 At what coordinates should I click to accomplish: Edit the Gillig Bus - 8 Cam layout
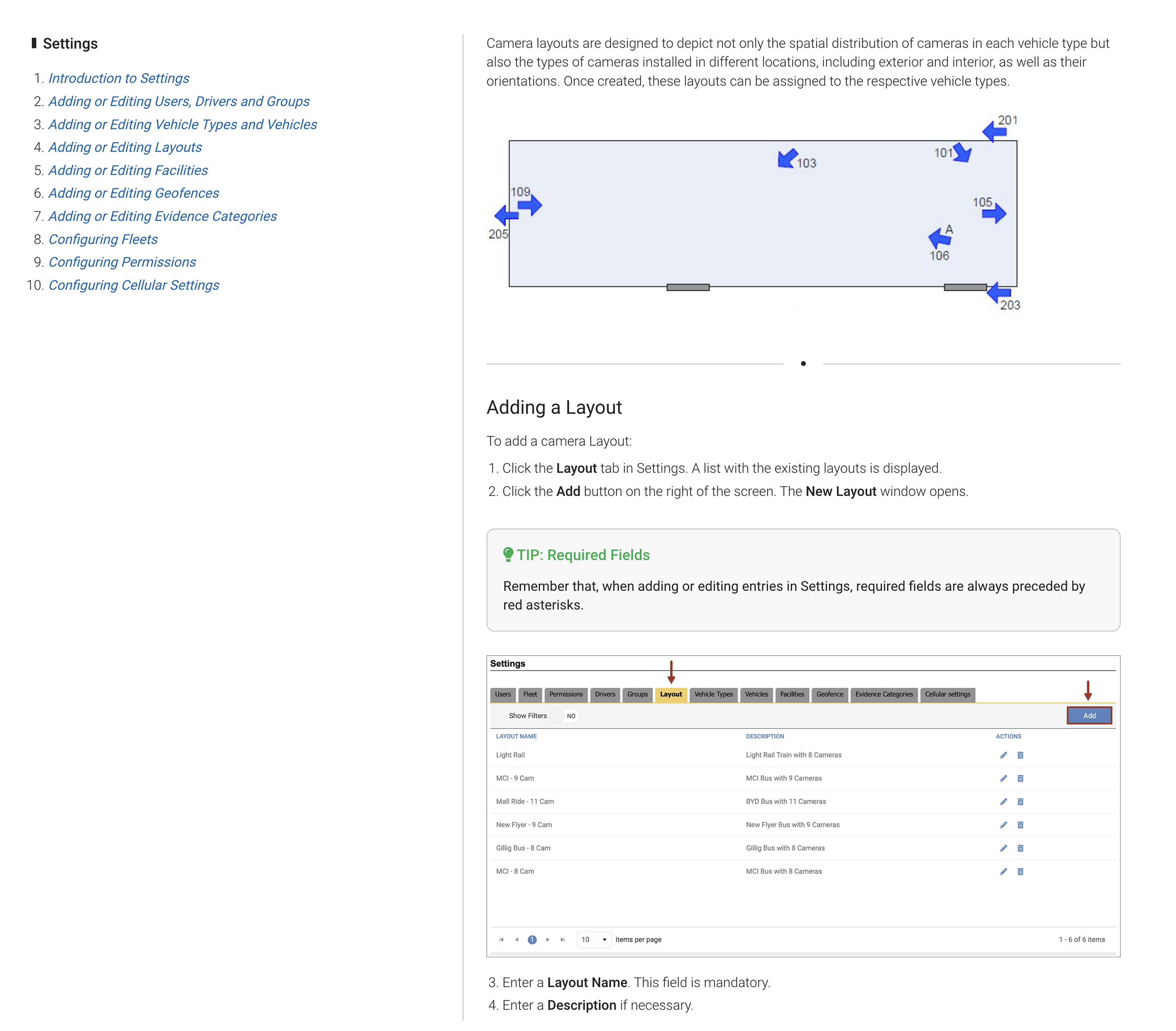click(1003, 848)
